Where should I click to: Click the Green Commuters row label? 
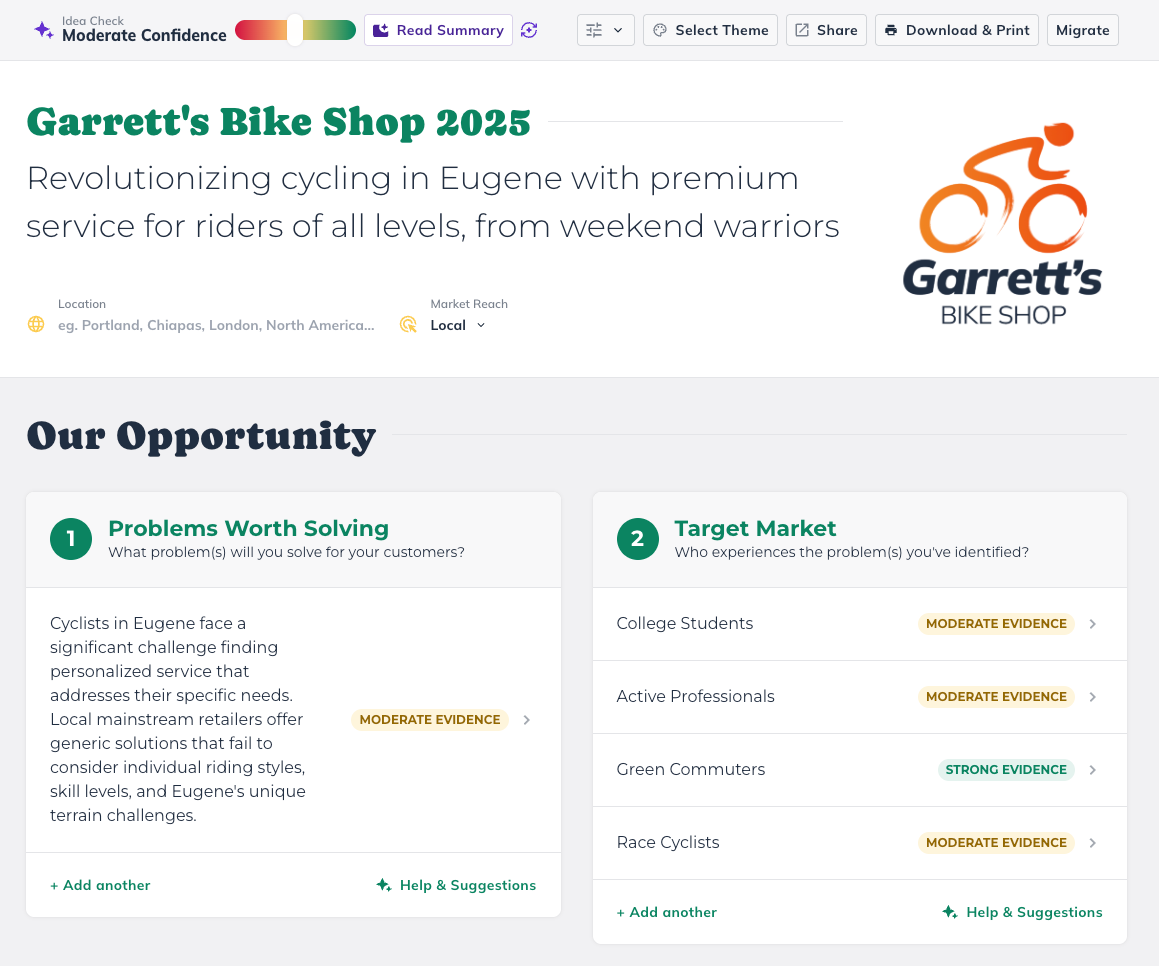pyautogui.click(x=690, y=769)
